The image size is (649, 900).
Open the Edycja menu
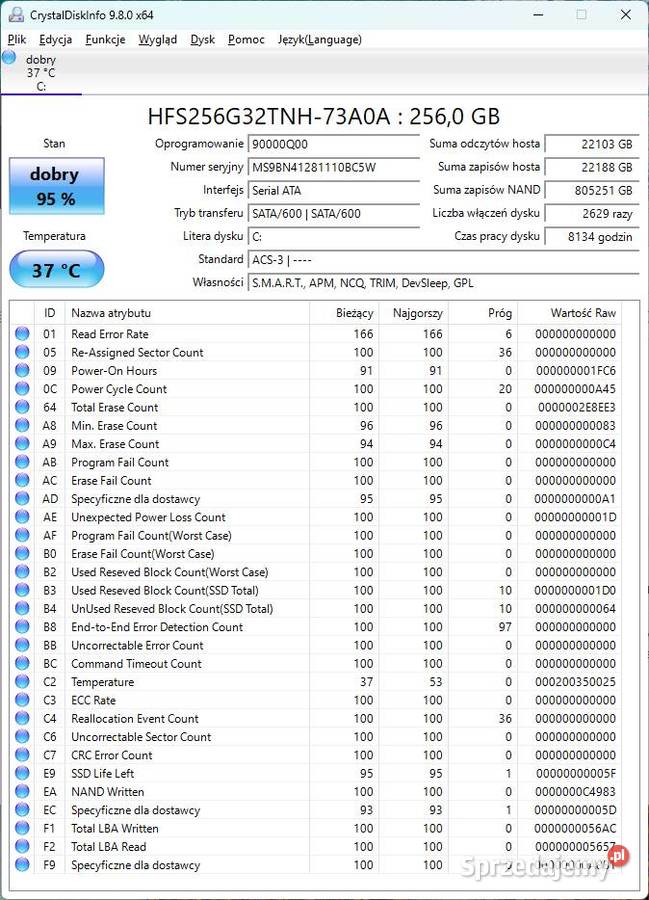tap(56, 40)
